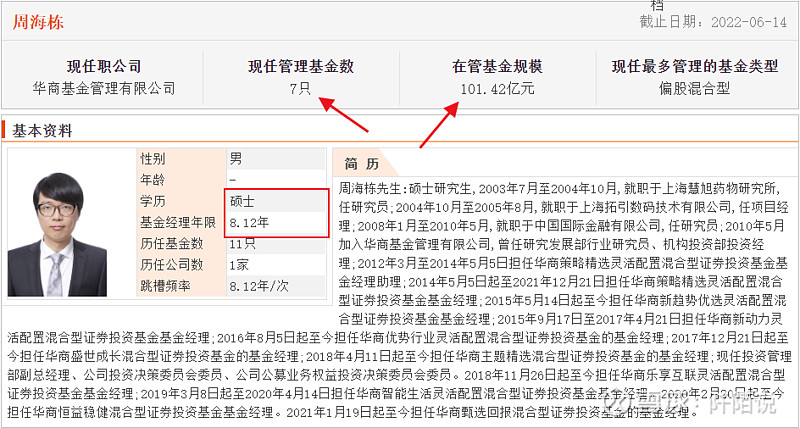Click the 基本资料 section header
This screenshot has width=800, height=428.
42,131
